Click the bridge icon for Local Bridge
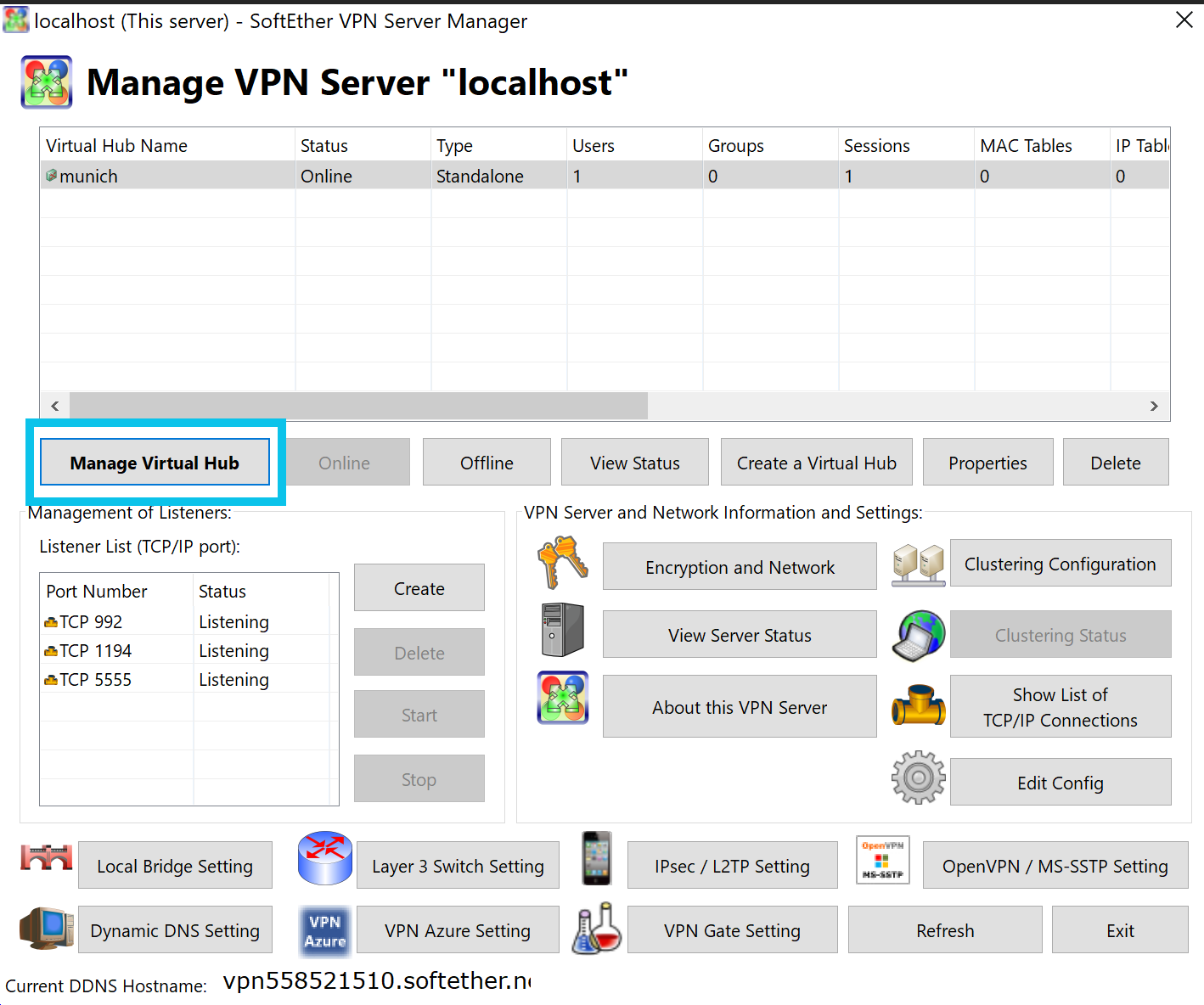This screenshot has width=1204, height=1005. click(x=47, y=857)
